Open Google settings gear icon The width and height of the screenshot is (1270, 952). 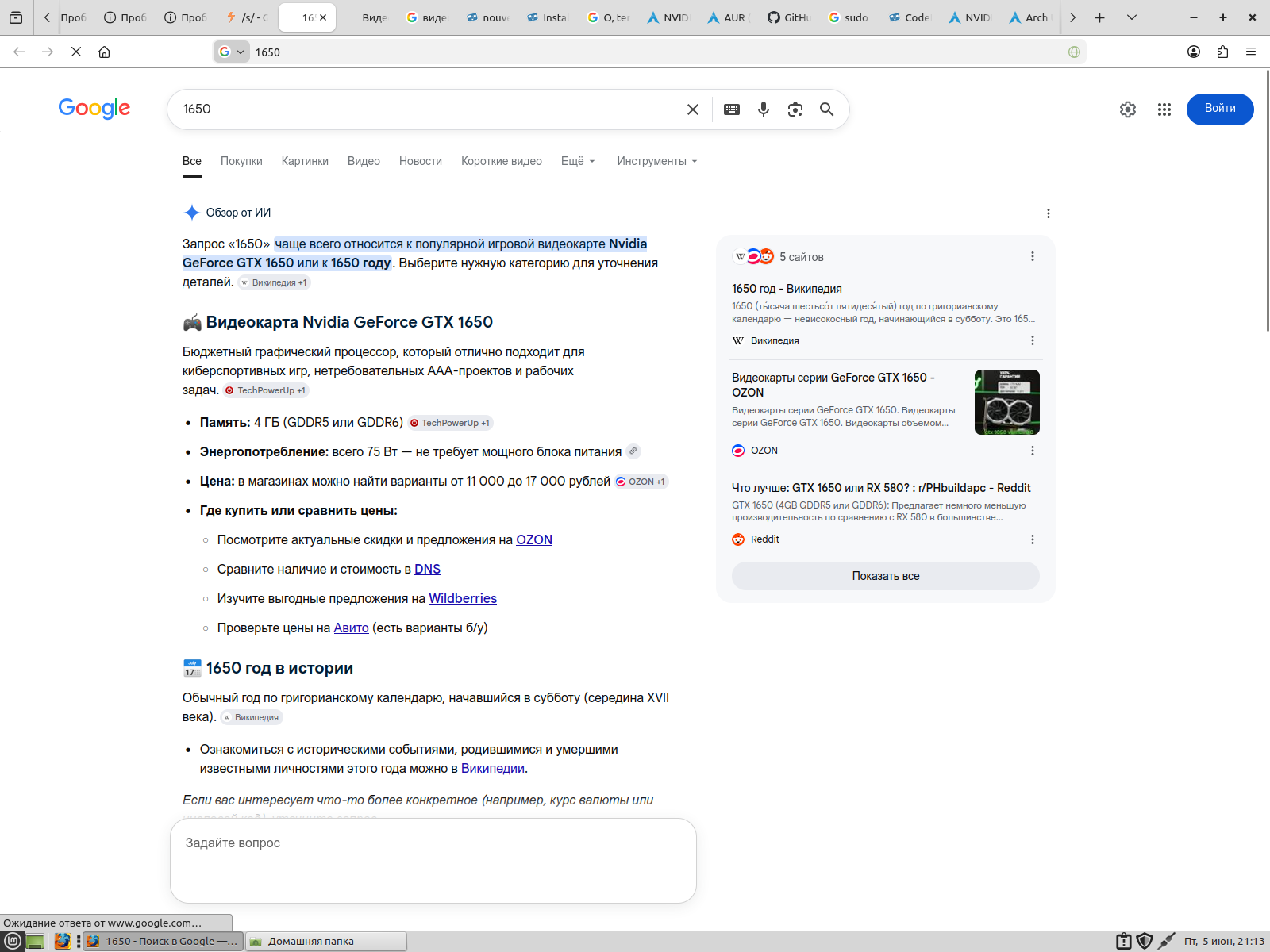tap(1128, 109)
